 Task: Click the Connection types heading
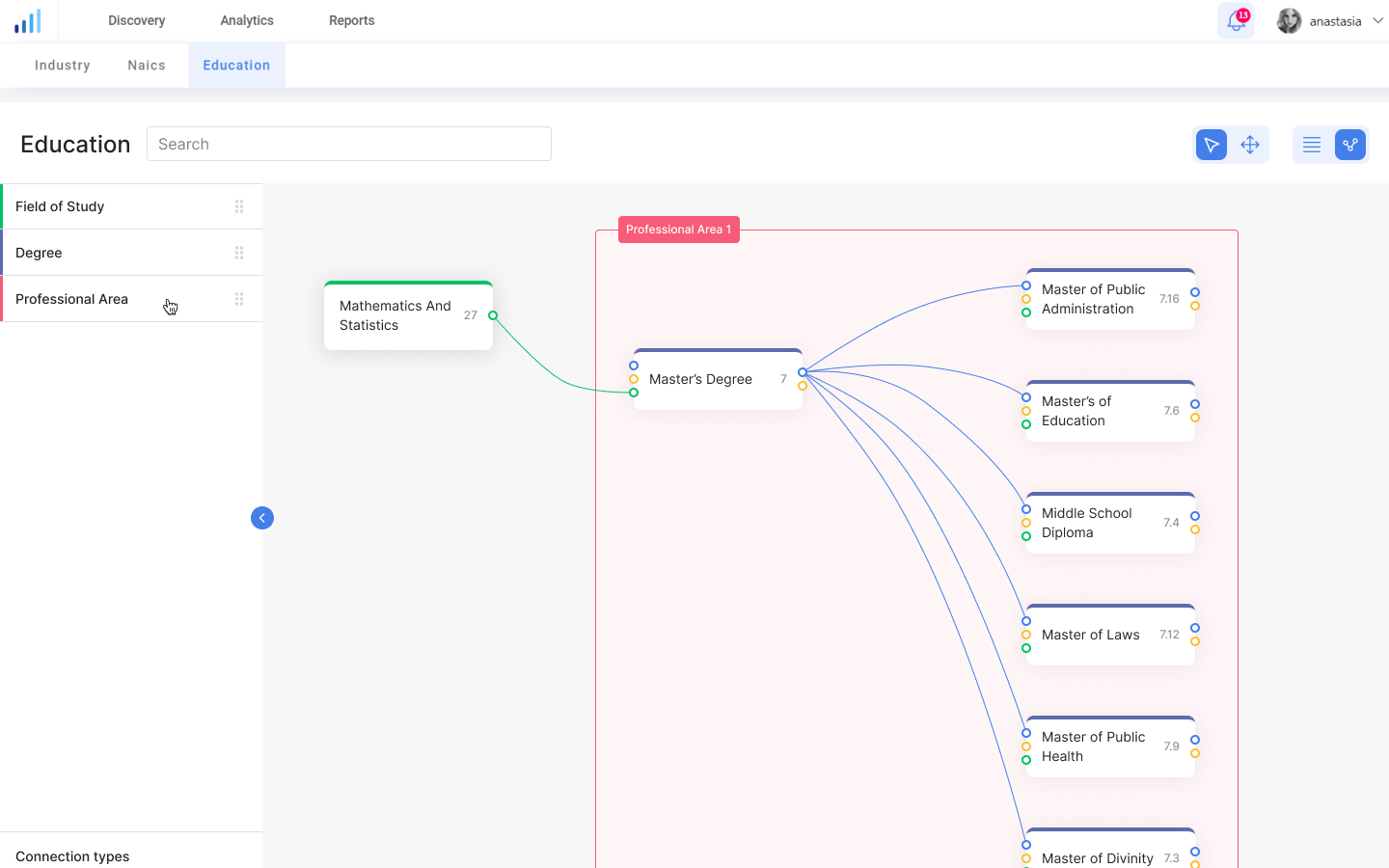[72, 856]
